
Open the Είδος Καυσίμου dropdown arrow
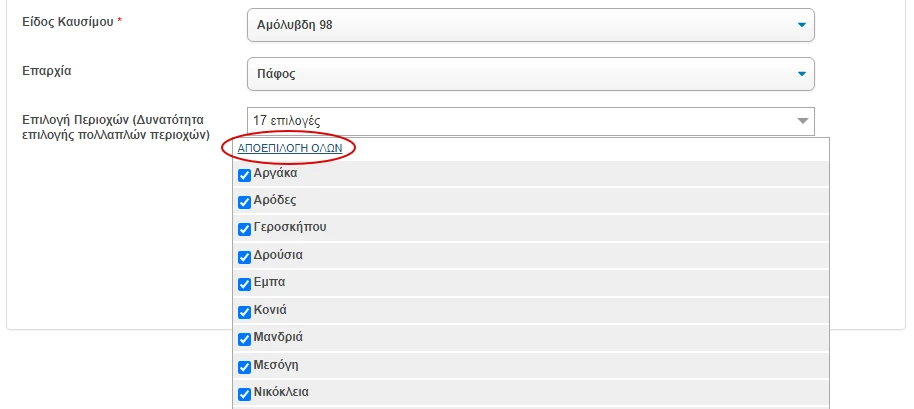801,25
